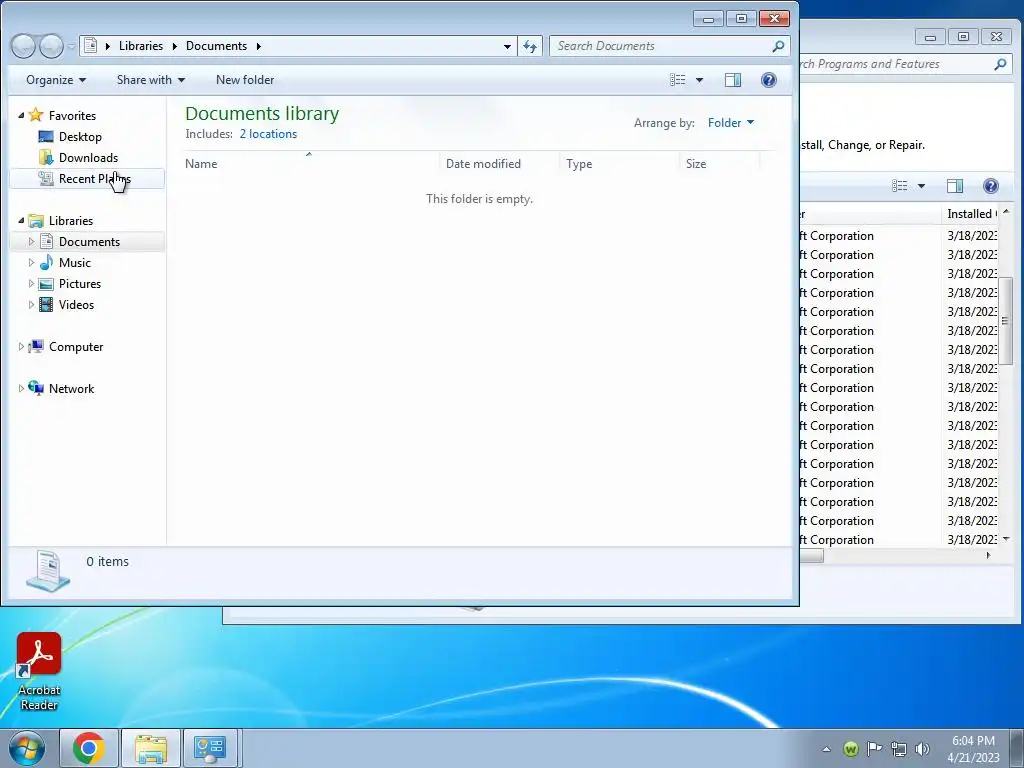Click the Recent Places icon
Viewport: 1024px width, 768px height.
[46, 178]
